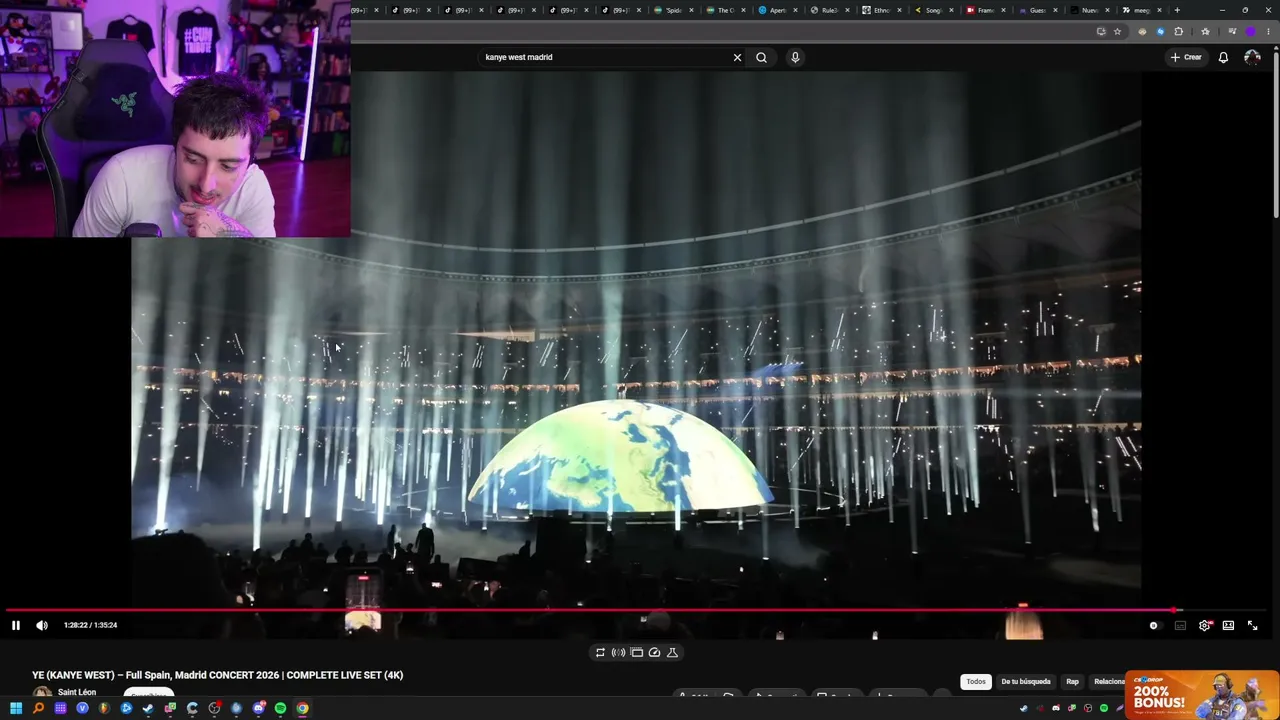The width and height of the screenshot is (1280, 720).
Task: Click the video title text
Action: 218,675
